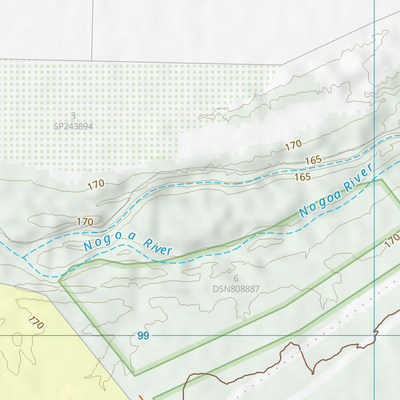Select lot number 3 above SP243894
The image size is (400, 400).
point(73,116)
